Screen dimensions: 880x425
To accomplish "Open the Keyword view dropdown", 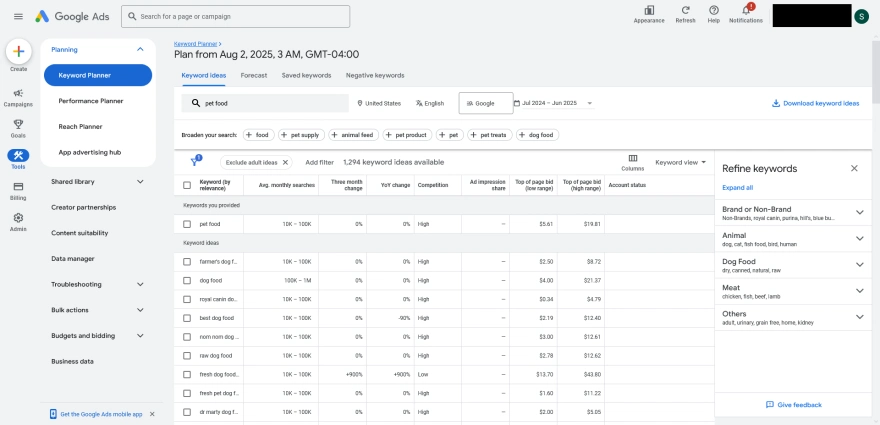I will tap(681, 162).
